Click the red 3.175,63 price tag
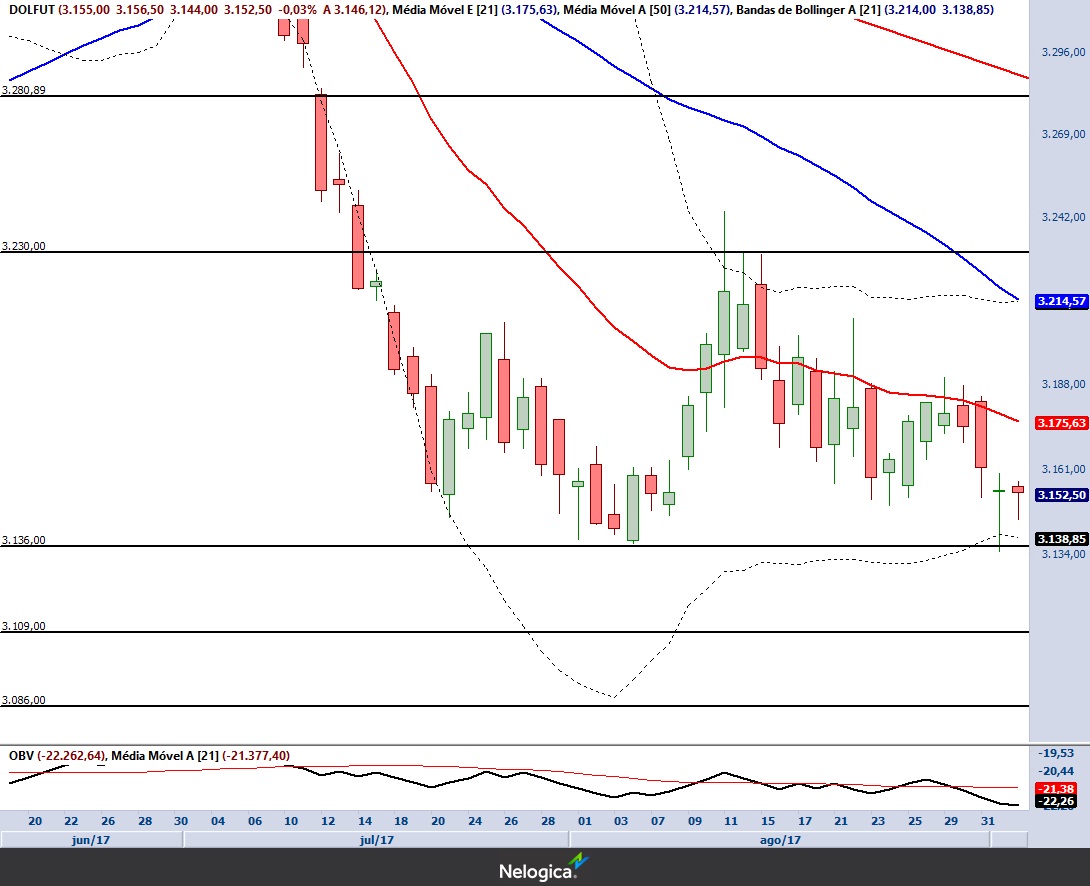The width and height of the screenshot is (1090, 886). (x=1061, y=423)
